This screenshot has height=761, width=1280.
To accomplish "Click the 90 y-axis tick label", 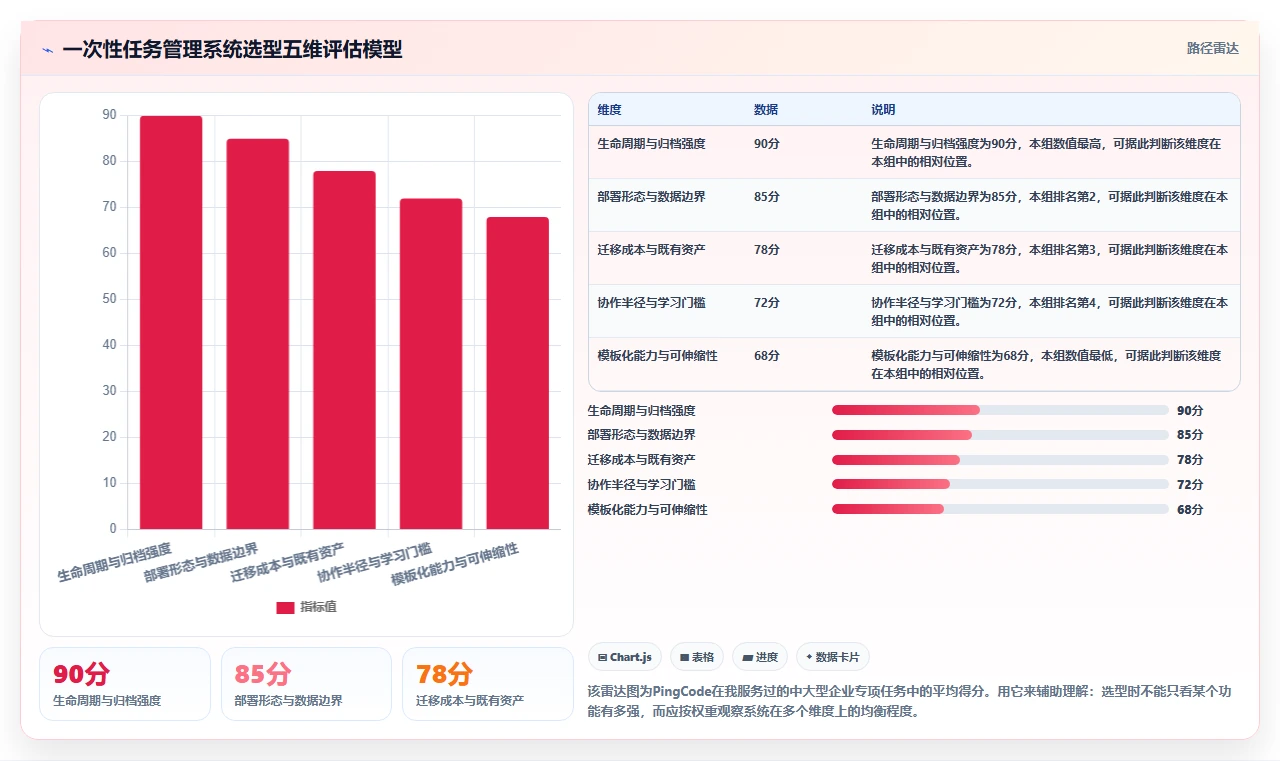I will click(109, 115).
